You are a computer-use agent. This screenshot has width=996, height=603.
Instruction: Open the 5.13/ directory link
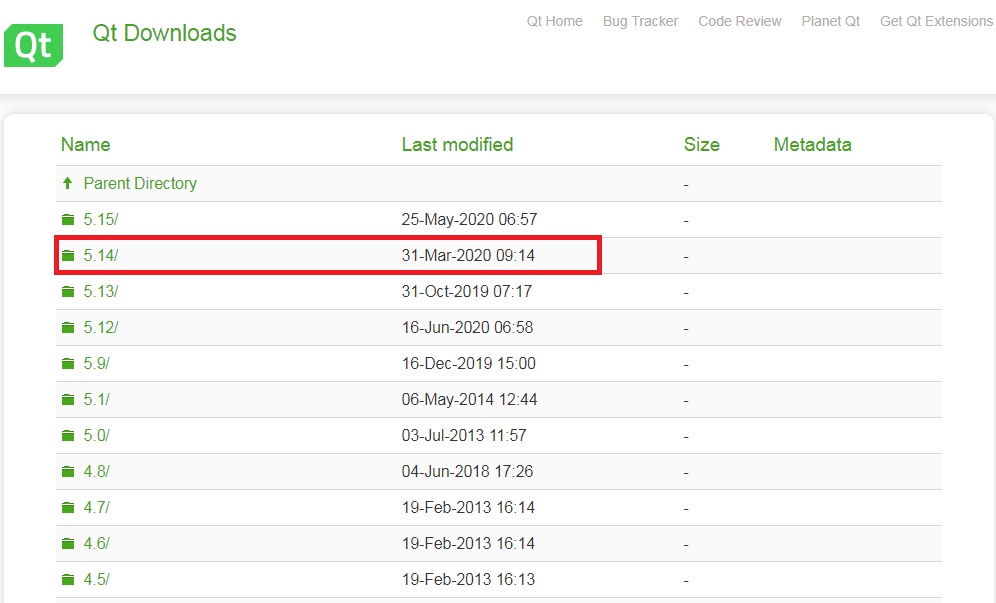(100, 292)
